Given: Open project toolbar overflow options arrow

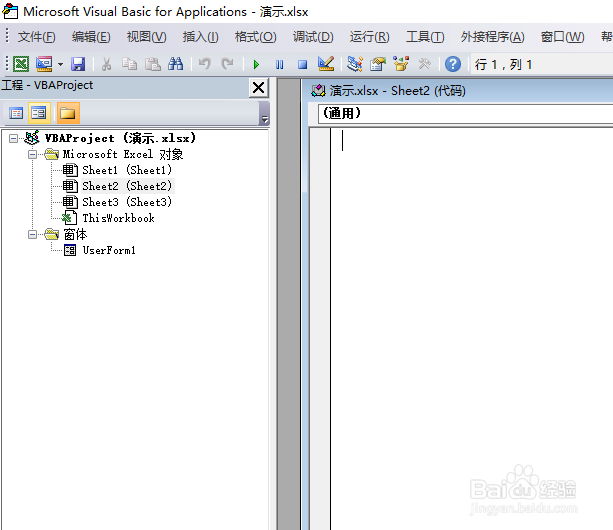Looking at the screenshot, I should click(265, 114).
